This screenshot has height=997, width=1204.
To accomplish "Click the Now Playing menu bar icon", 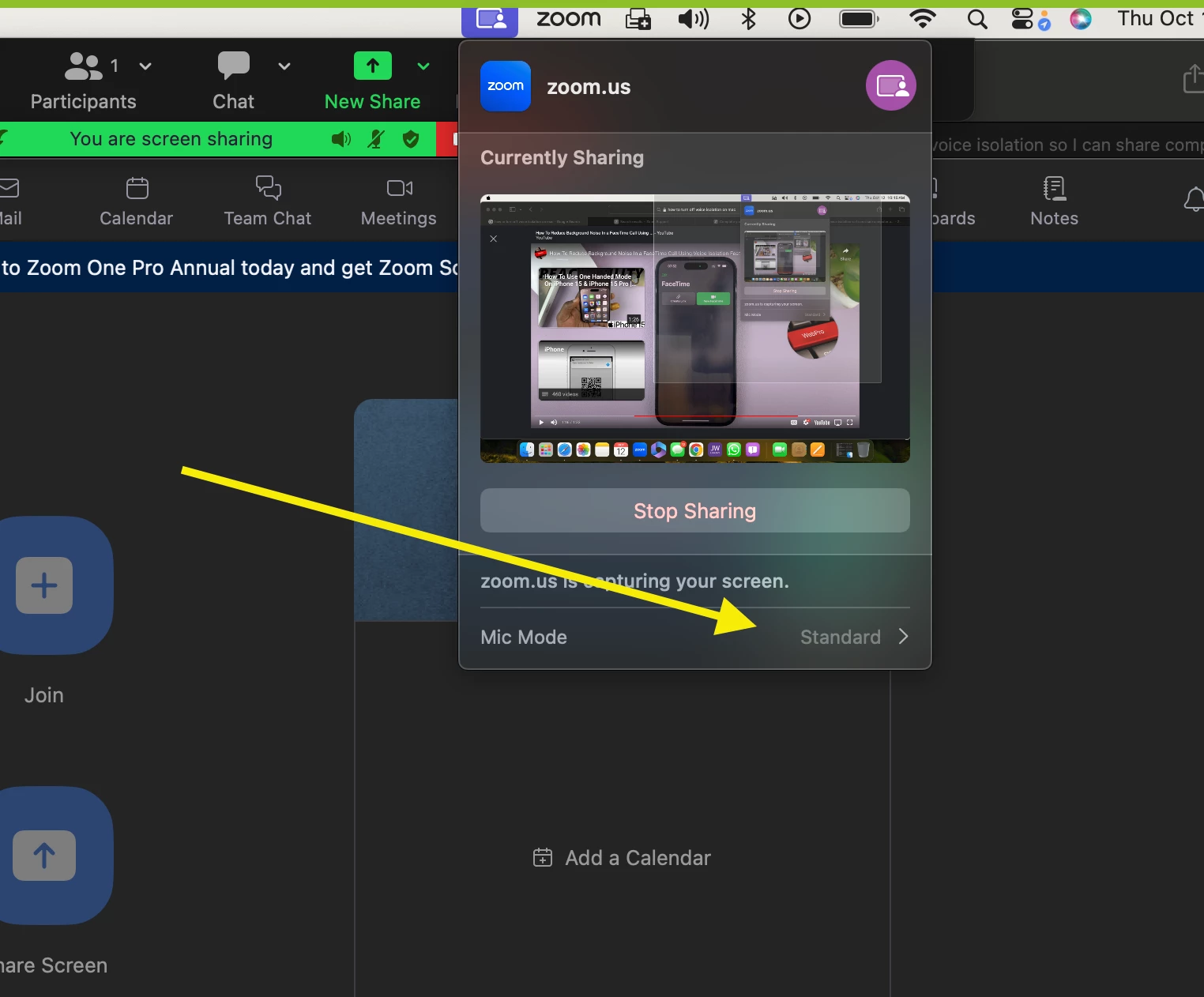I will (800, 19).
